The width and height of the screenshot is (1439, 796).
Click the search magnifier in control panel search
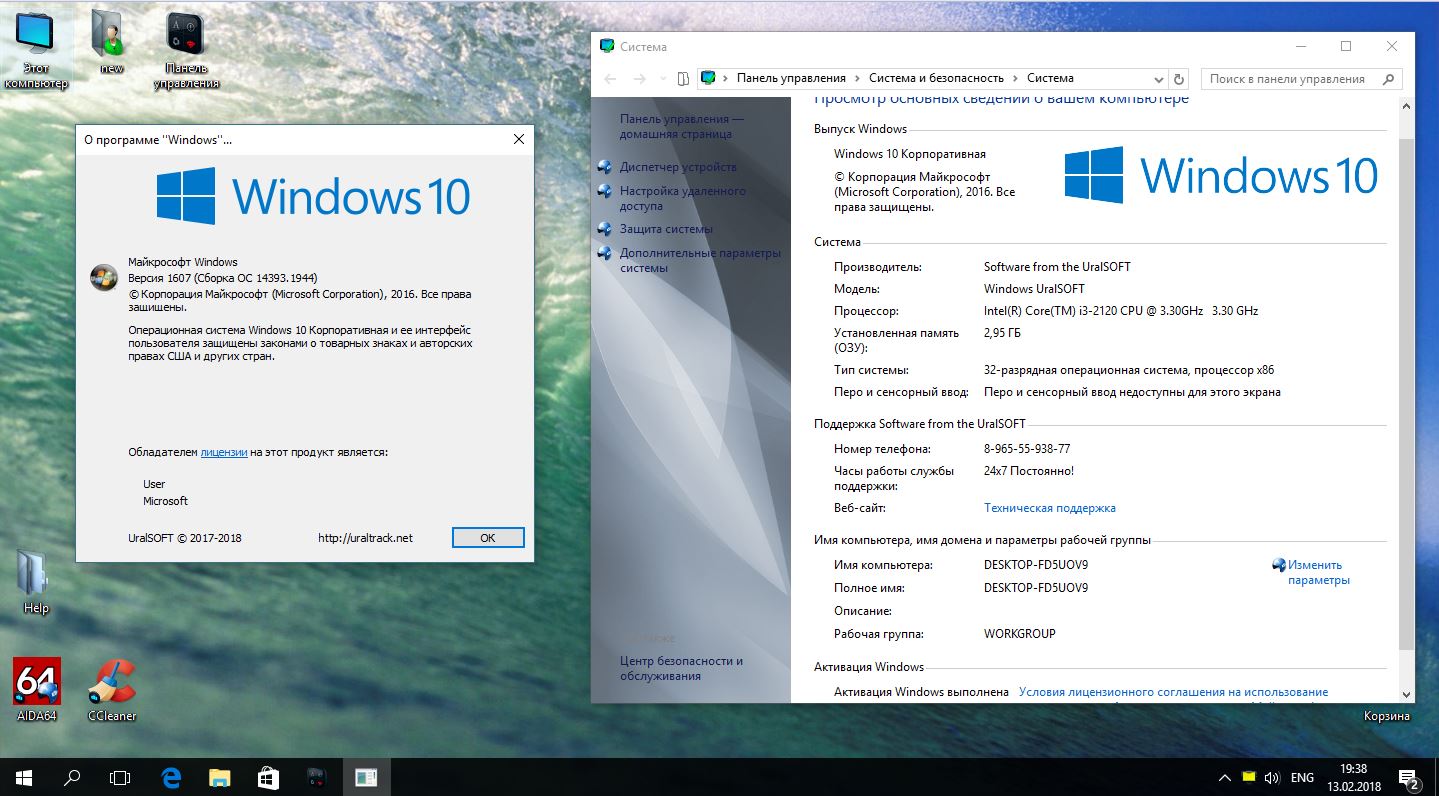tap(1388, 78)
